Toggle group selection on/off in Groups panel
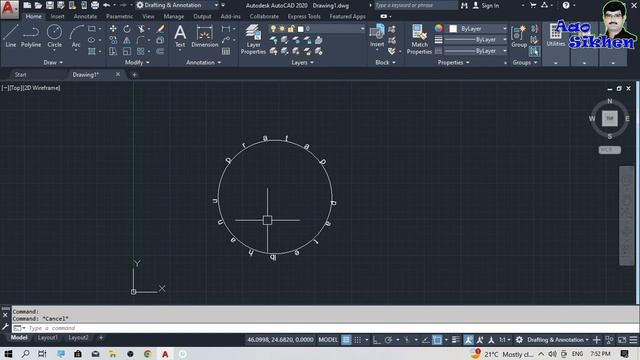Image resolution: width=640 pixels, height=360 pixels. [x=534, y=51]
